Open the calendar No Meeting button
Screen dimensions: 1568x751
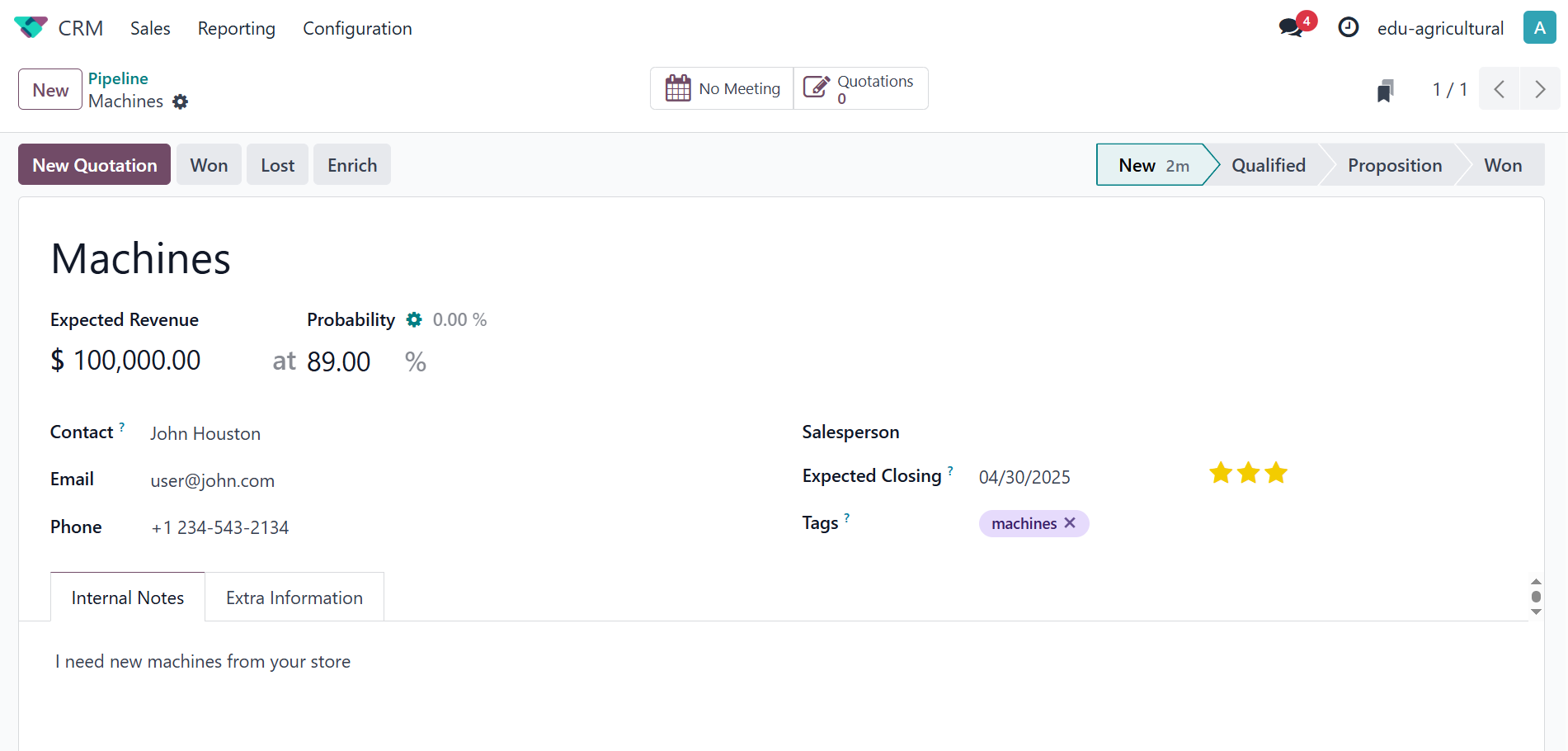pos(722,88)
